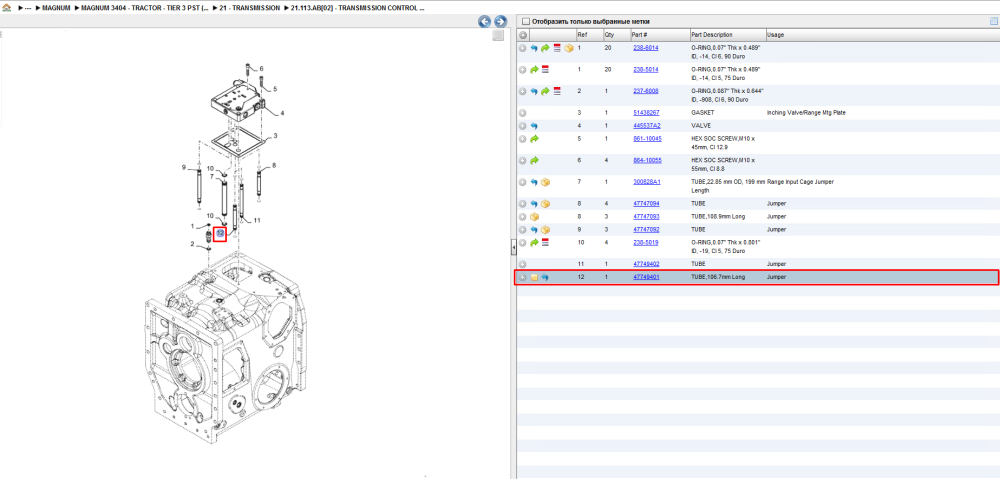Select callout 4 valve label in diagram
Image resolution: width=1000 pixels, height=479 pixels.
click(x=282, y=114)
